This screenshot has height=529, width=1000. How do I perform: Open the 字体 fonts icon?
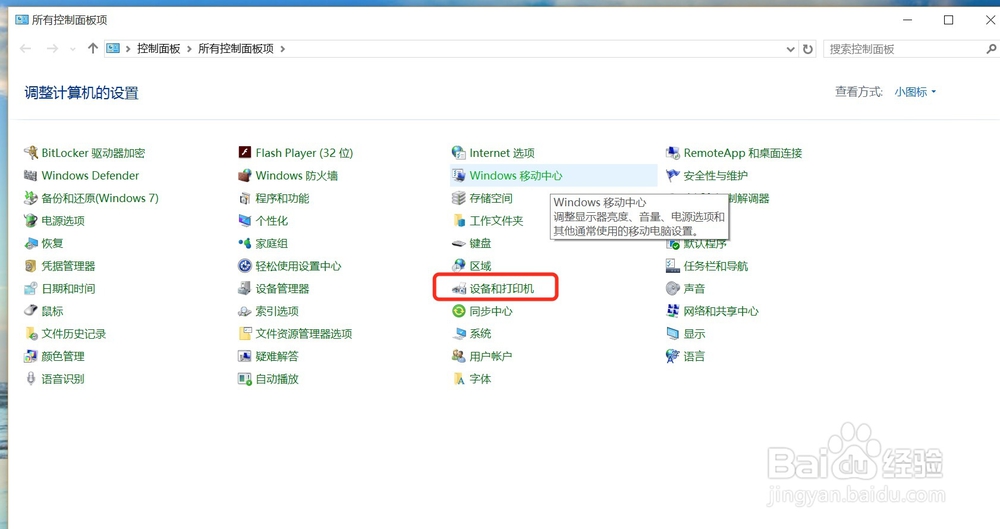click(x=459, y=379)
